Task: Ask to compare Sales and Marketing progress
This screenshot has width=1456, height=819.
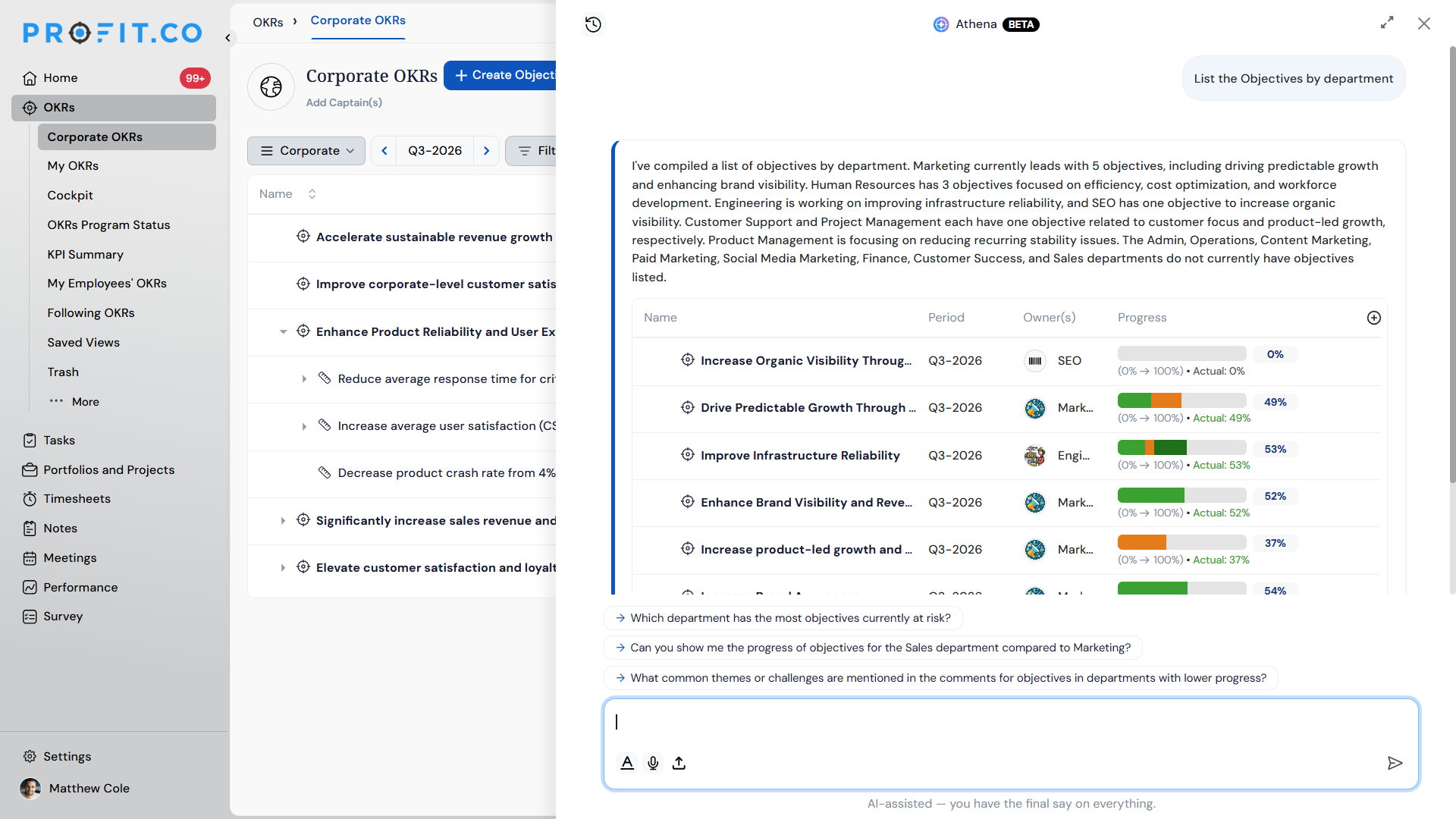Action: [873, 648]
